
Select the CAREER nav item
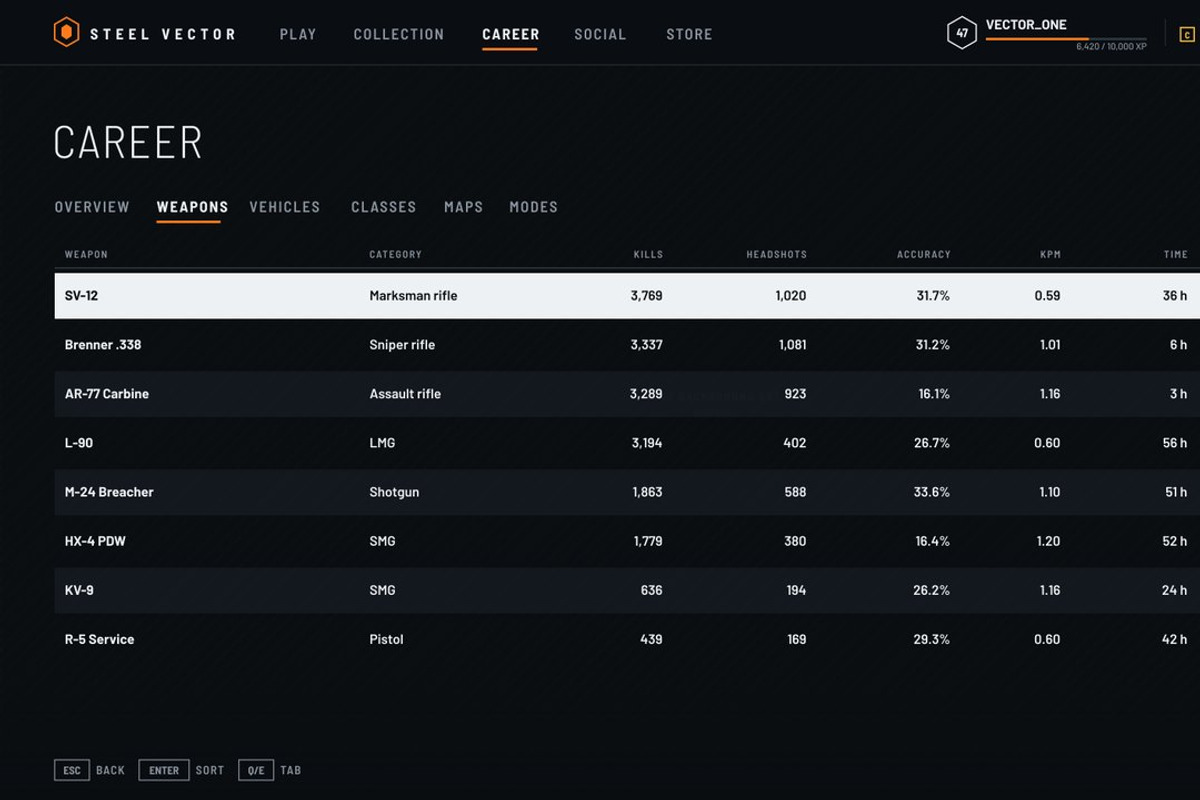click(511, 34)
